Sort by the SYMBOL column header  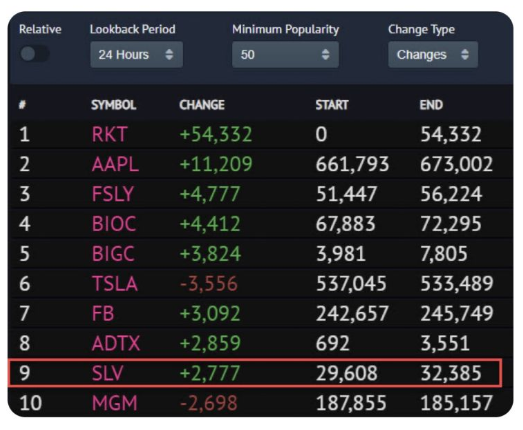coord(113,105)
